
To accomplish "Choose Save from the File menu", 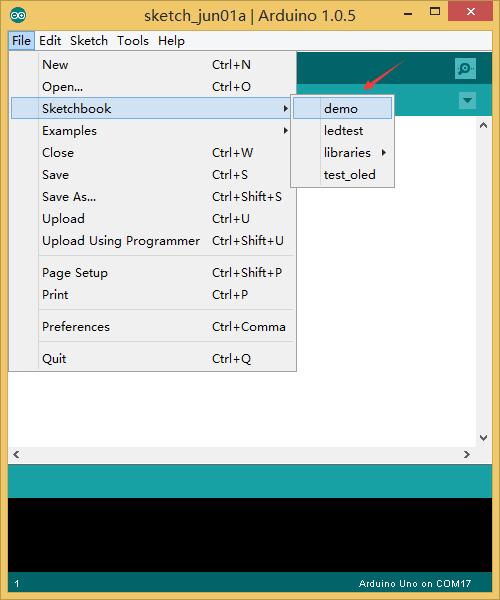I will point(153,174).
